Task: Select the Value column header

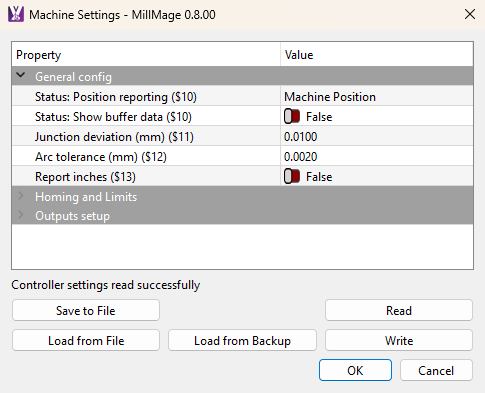Action: point(377,55)
